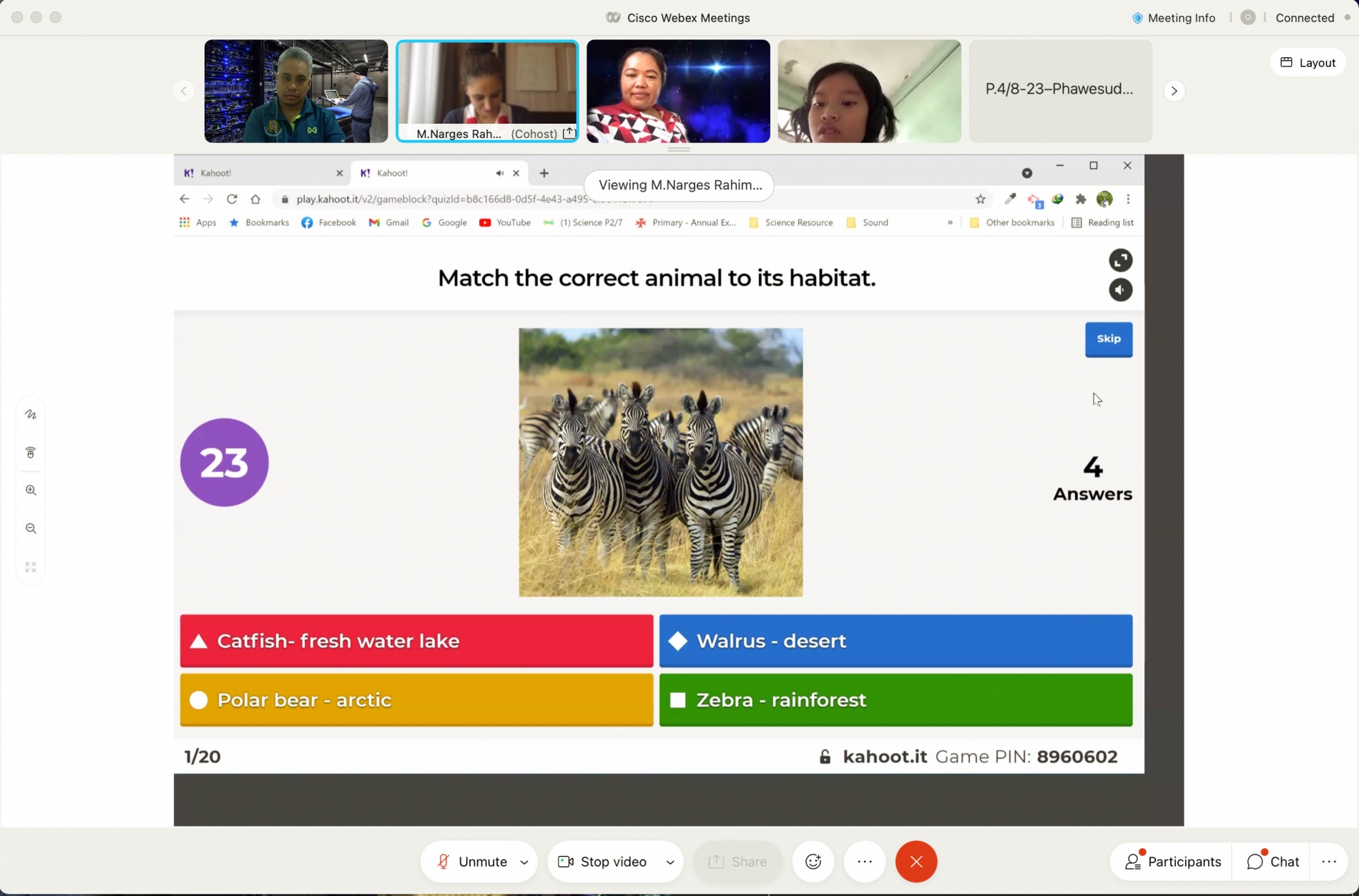This screenshot has height=896, width=1359.
Task: Zoom in on the shared screen
Action: [x=31, y=490]
